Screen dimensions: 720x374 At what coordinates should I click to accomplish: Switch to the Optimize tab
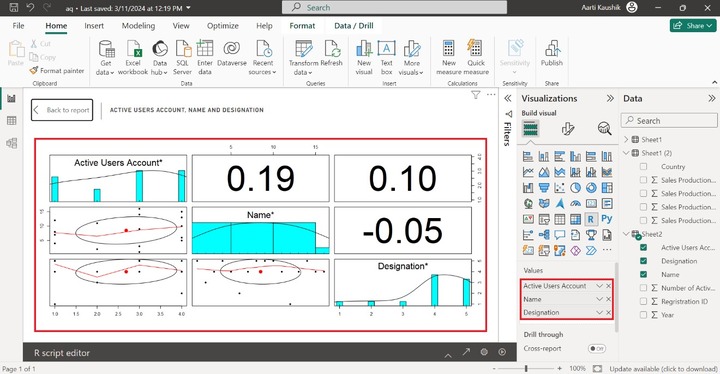(223, 26)
